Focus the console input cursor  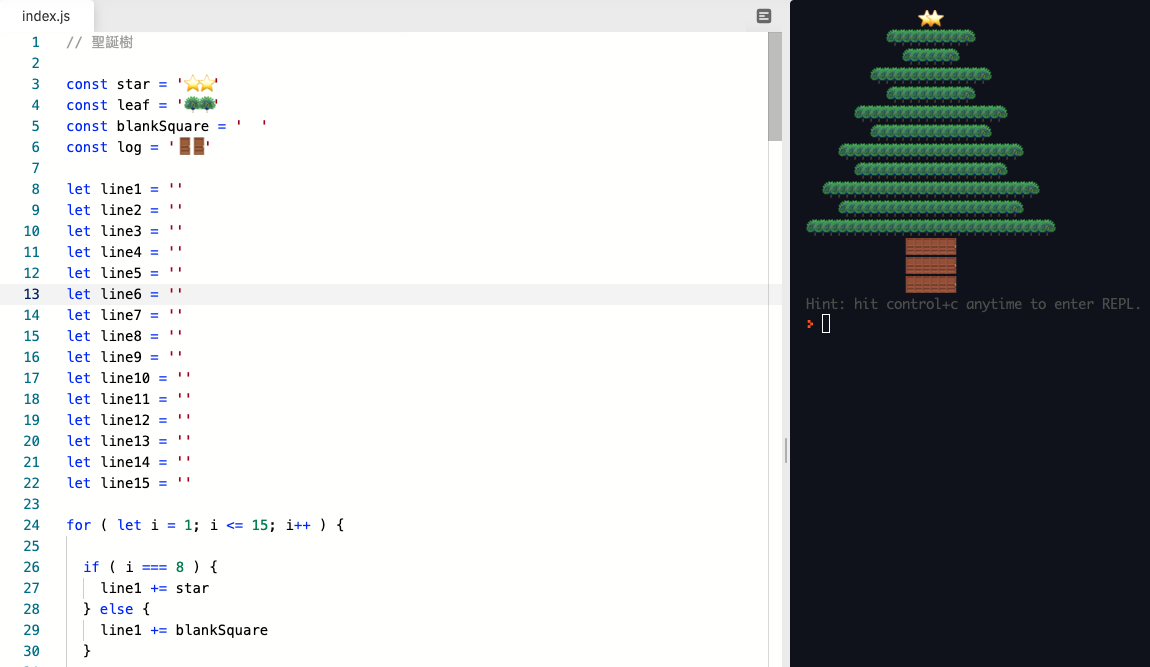pyautogui.click(x=826, y=323)
